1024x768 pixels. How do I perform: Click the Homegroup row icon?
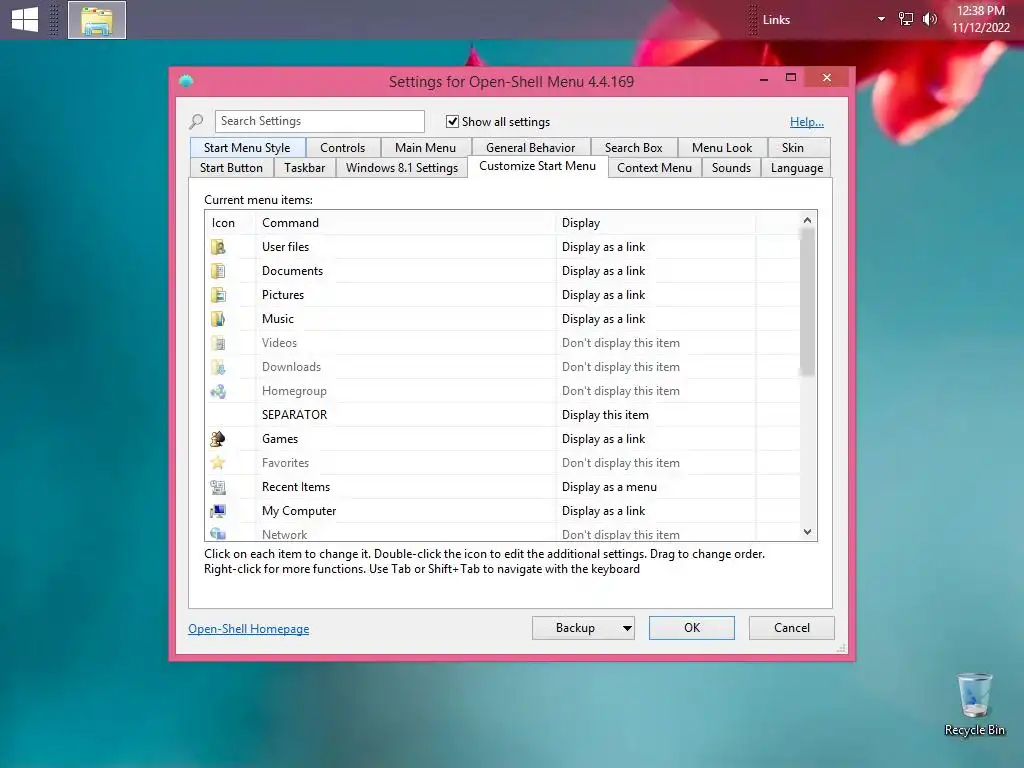218,391
